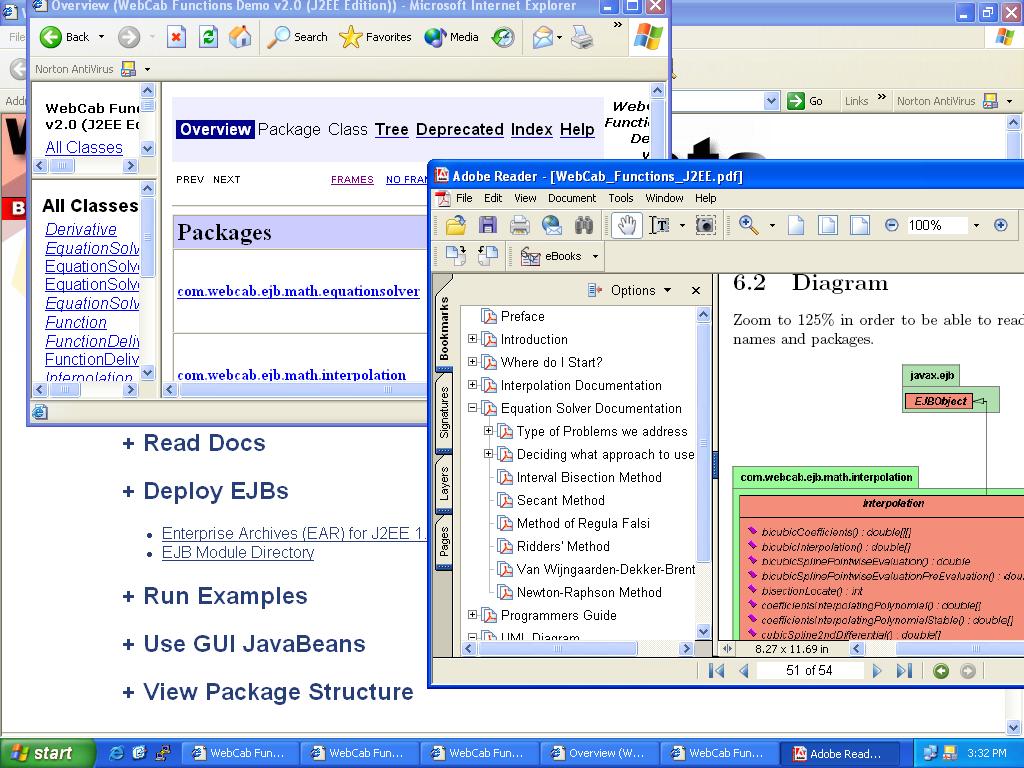Click the Refresh icon in Internet Explorer
Screen dimensions: 1024x768
[208, 37]
